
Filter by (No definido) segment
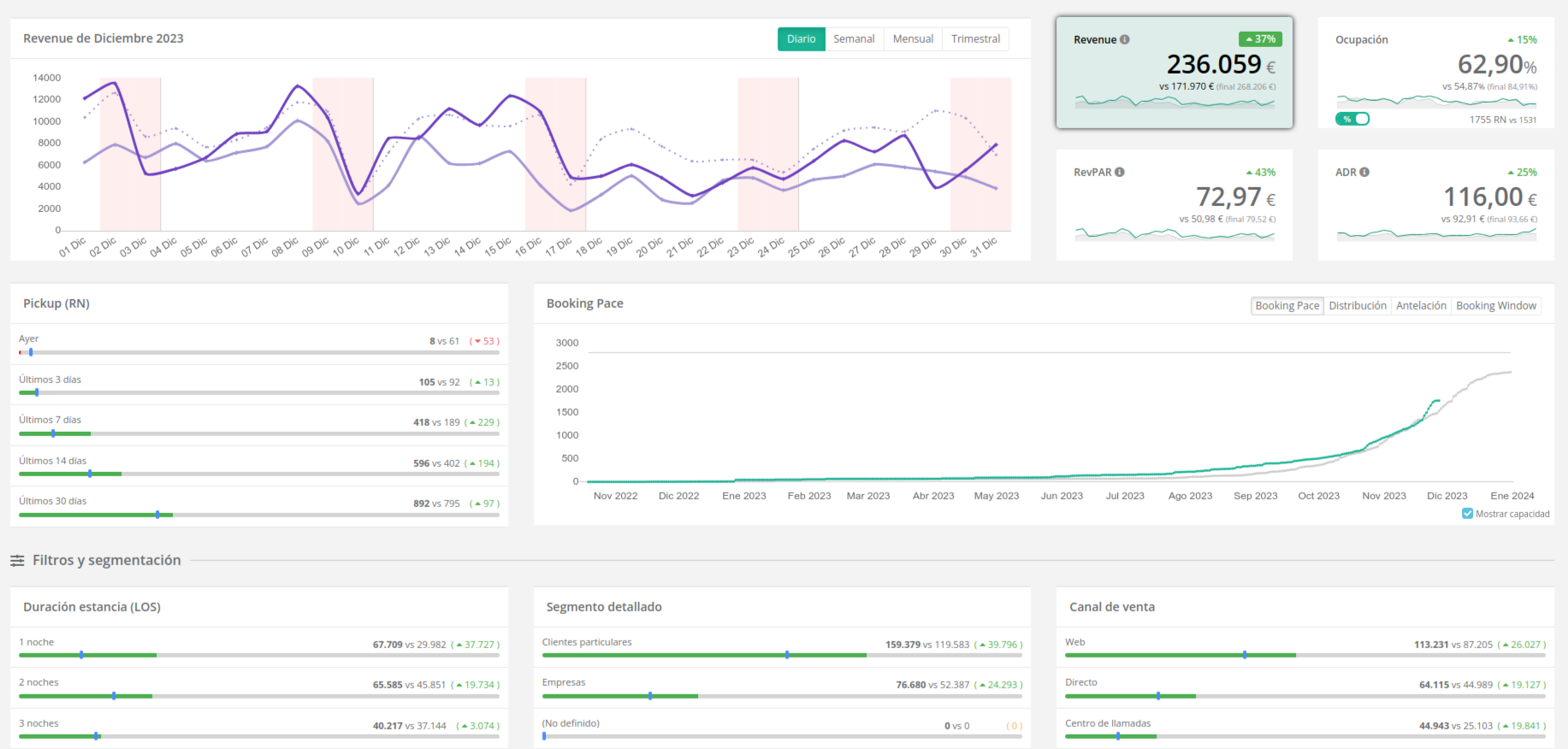(782, 728)
